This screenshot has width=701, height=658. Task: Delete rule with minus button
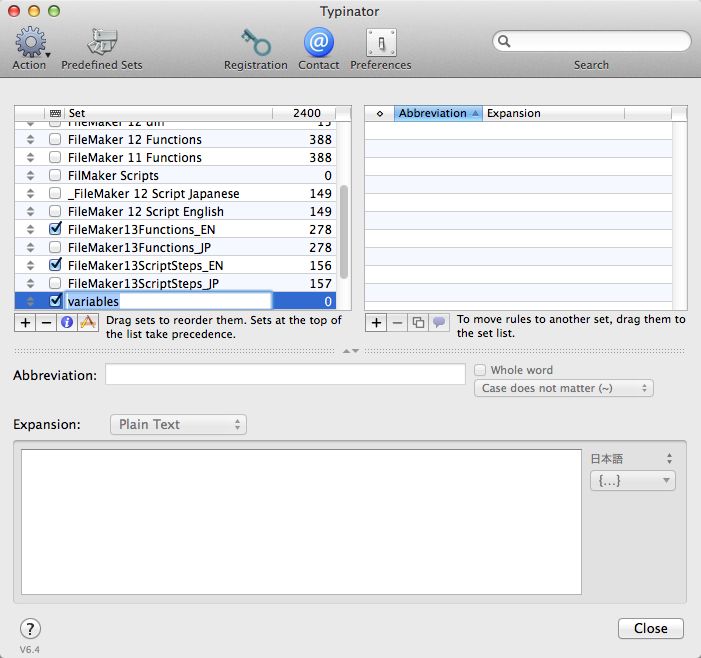pyautogui.click(x=397, y=322)
